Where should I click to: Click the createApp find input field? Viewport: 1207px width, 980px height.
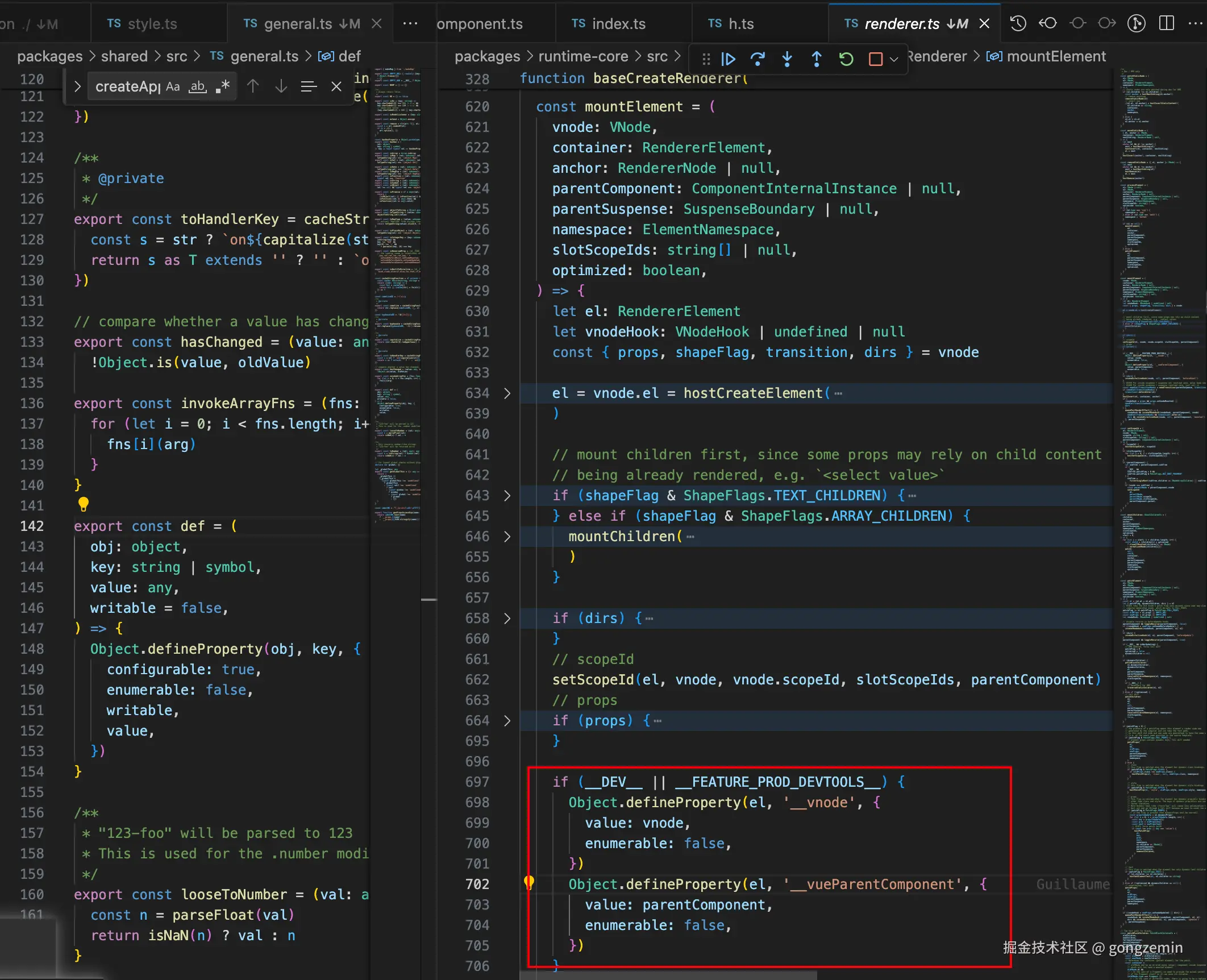tap(127, 86)
